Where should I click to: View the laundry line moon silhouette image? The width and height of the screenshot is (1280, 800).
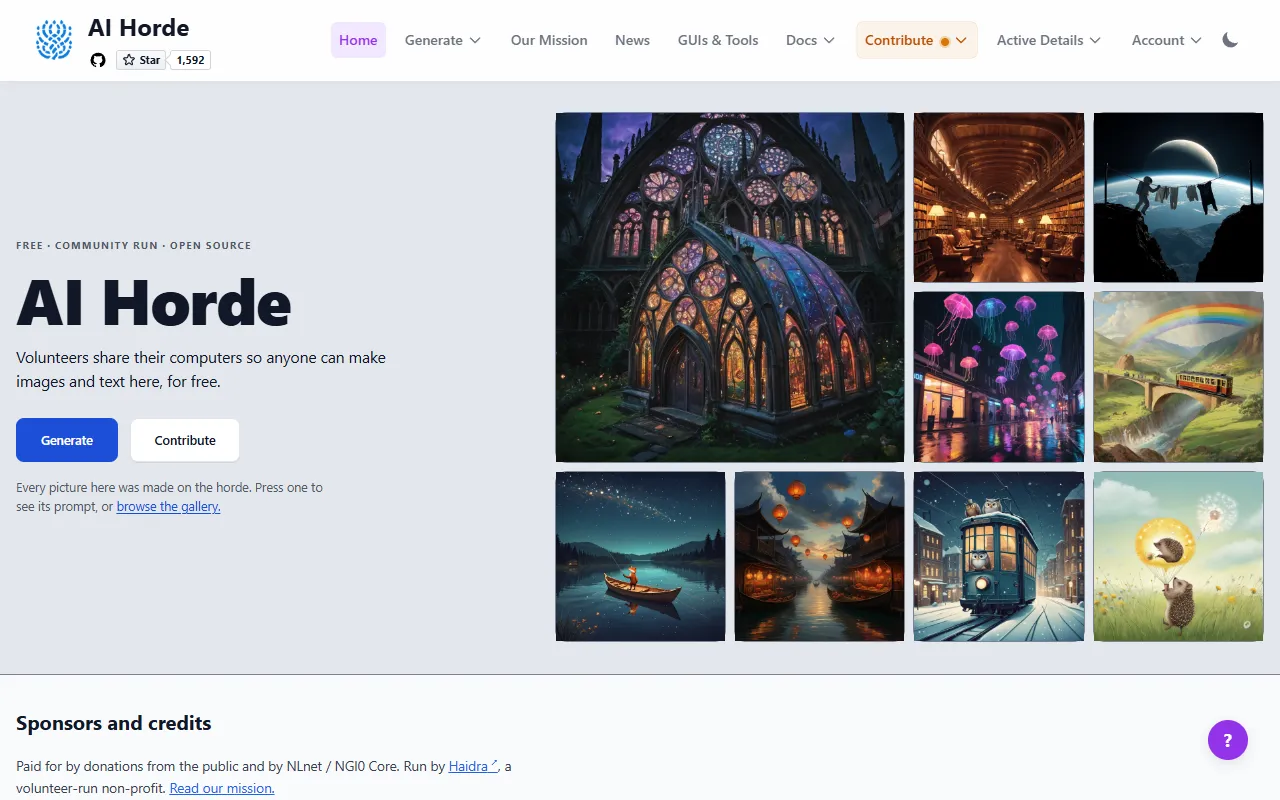(1178, 197)
